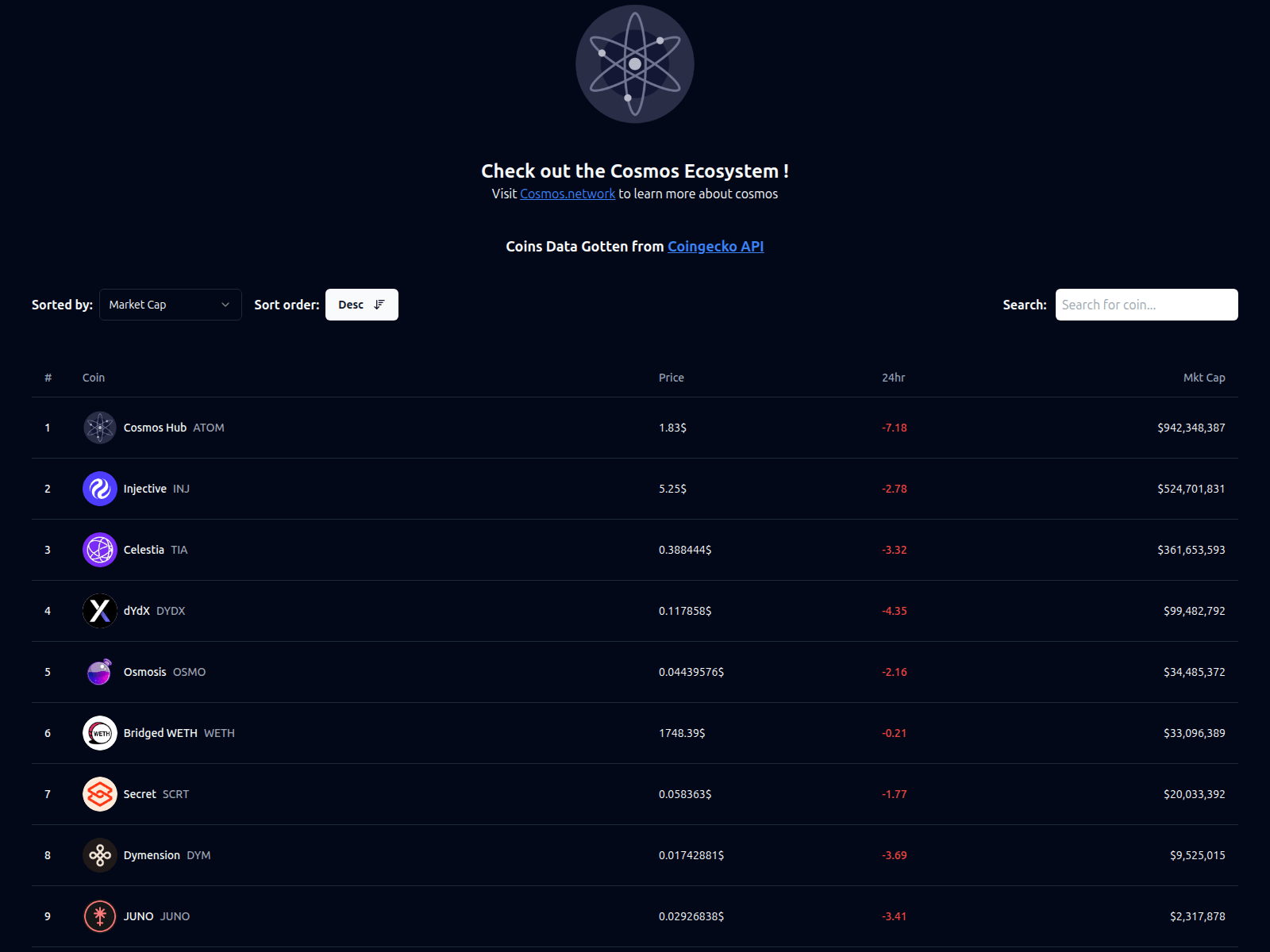Screen dimensions: 1270x952
Task: Click the Mkt Cap column header
Action: pos(1204,378)
